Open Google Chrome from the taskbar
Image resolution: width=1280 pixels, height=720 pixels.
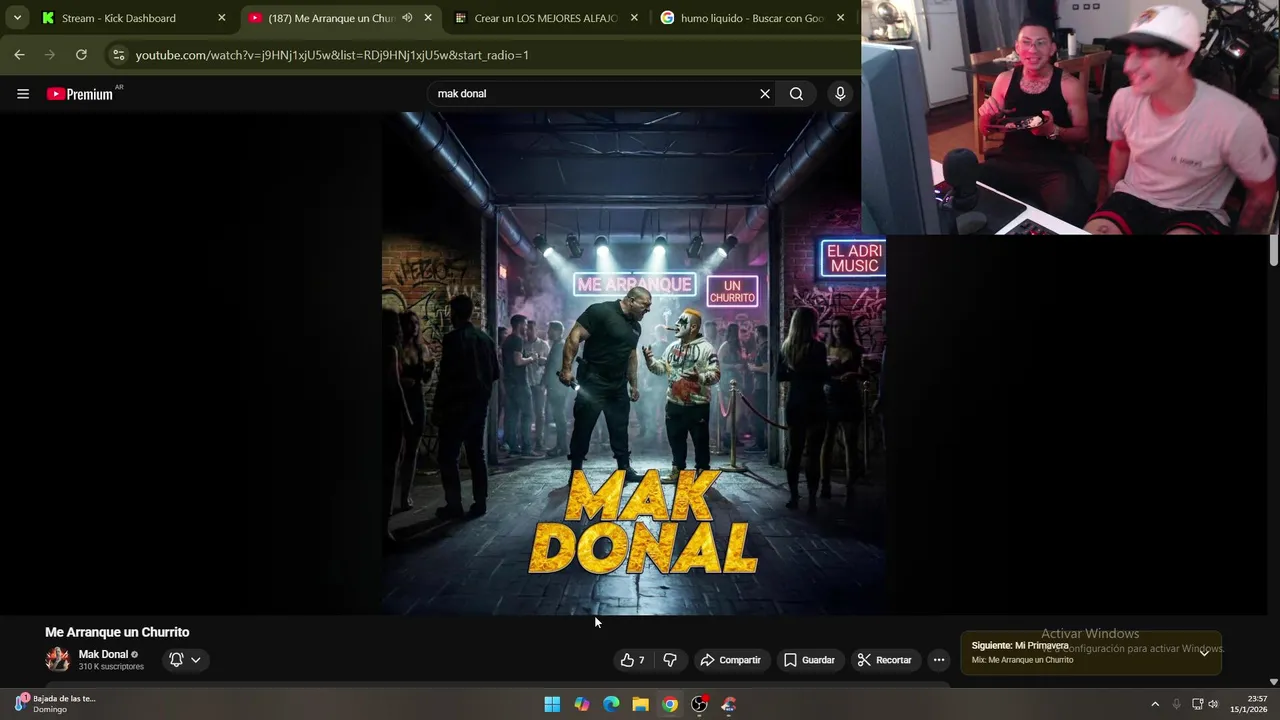click(x=670, y=704)
